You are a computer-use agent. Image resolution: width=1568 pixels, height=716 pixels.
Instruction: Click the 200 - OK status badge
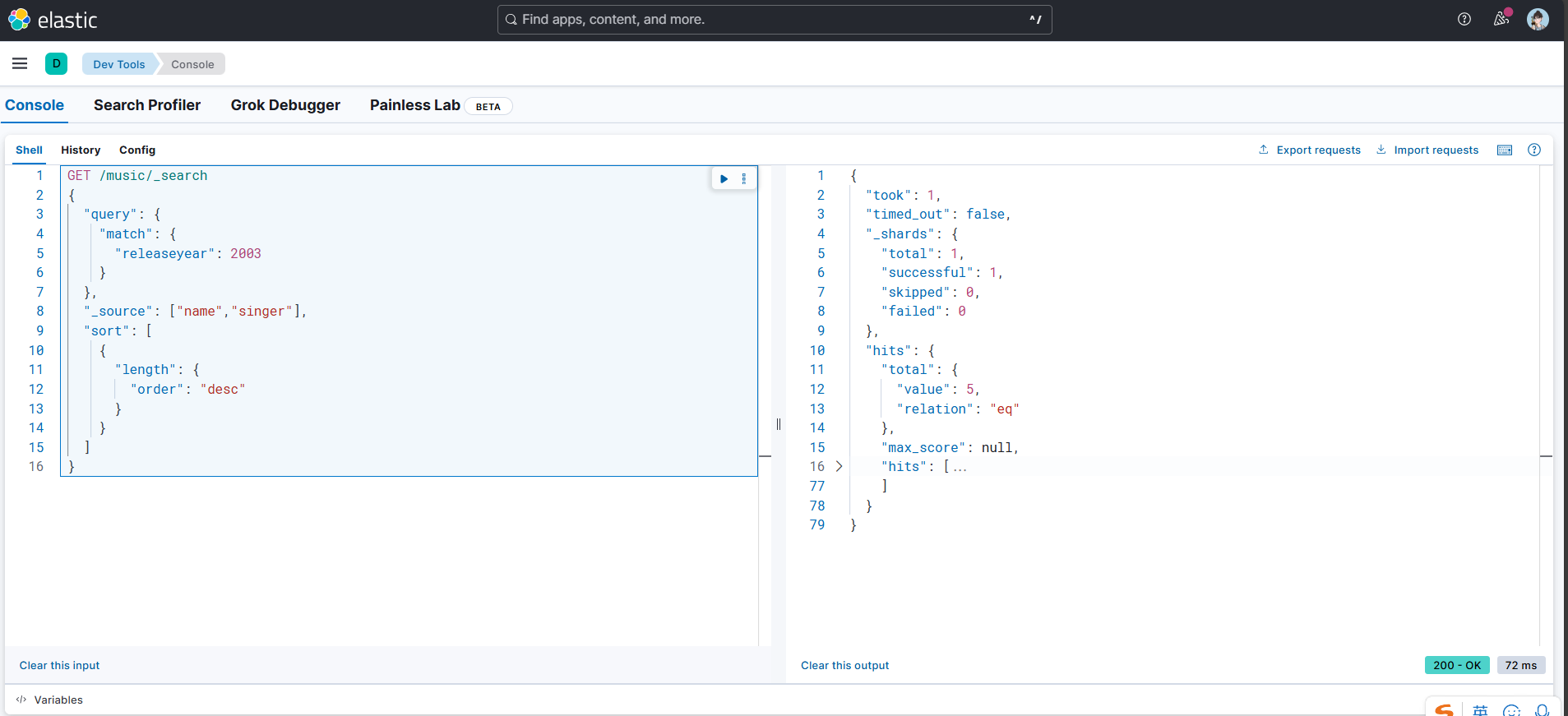(1457, 665)
